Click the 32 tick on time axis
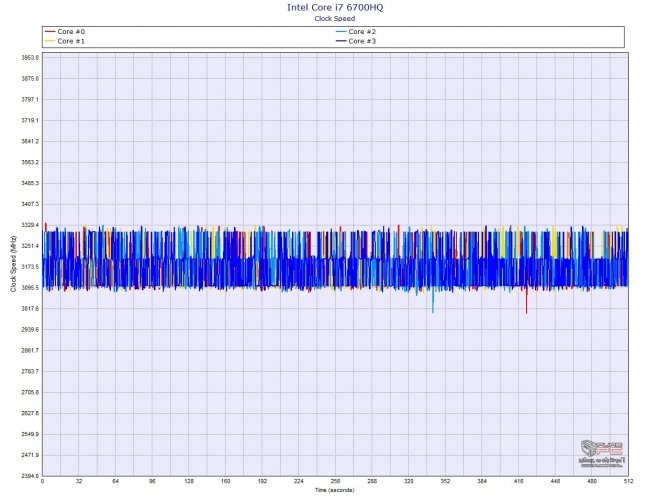This screenshot has height=502, width=670. point(79,481)
